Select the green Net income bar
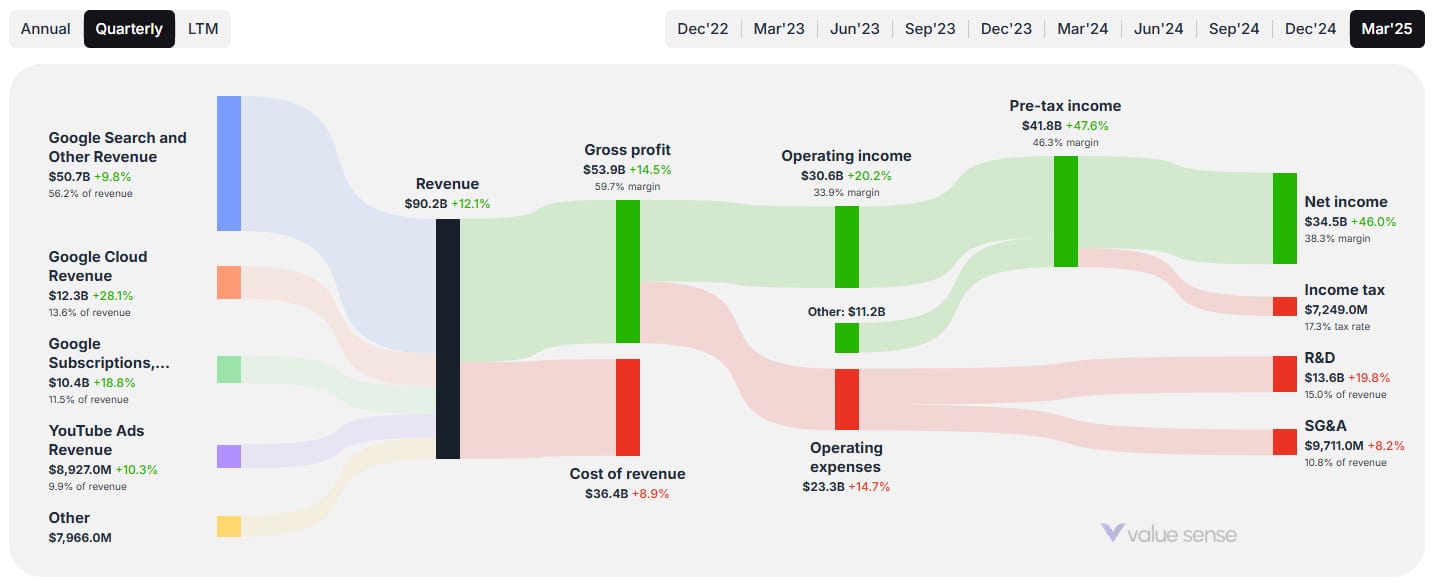1437x587 pixels. (x=1285, y=218)
